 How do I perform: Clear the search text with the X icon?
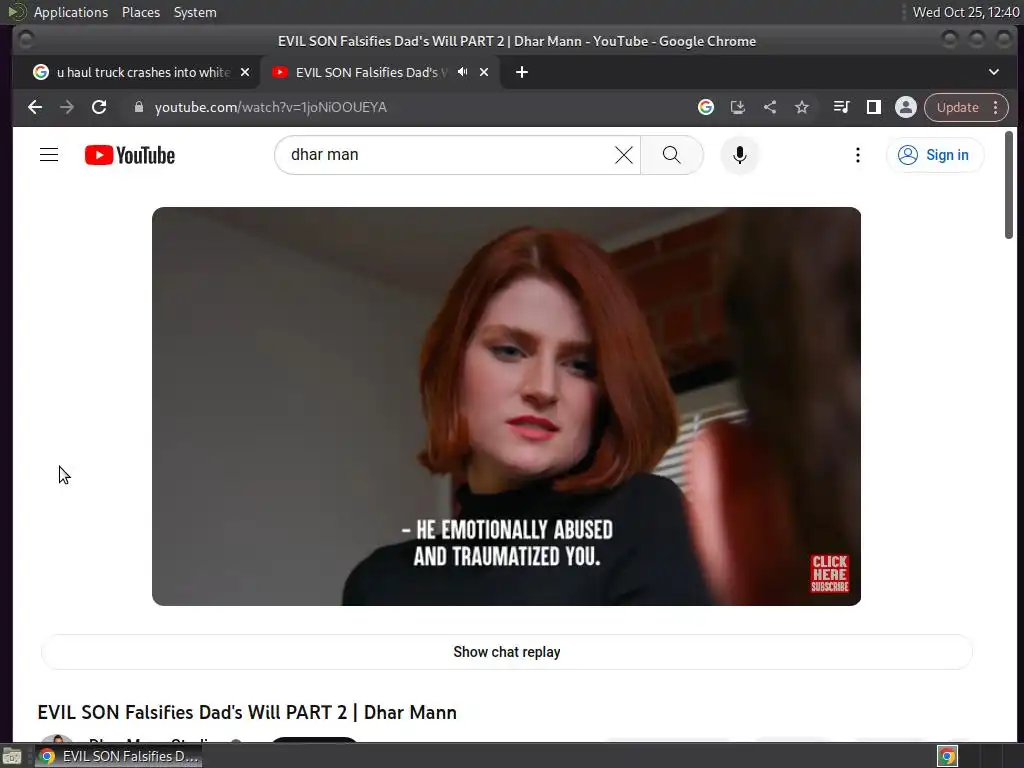click(x=624, y=155)
